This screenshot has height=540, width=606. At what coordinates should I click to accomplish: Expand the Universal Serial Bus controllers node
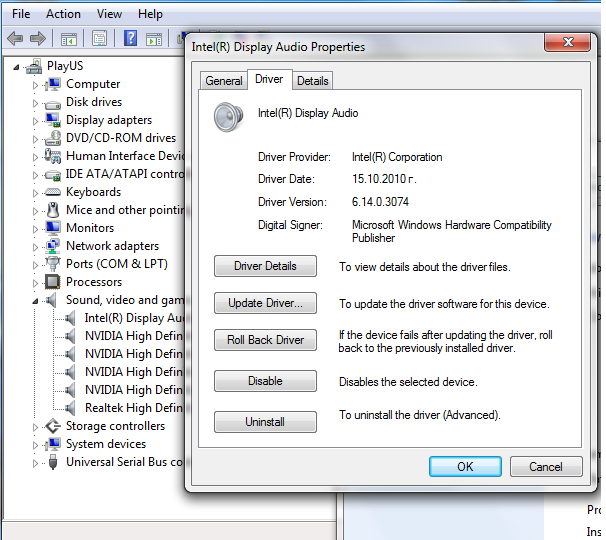point(35,463)
